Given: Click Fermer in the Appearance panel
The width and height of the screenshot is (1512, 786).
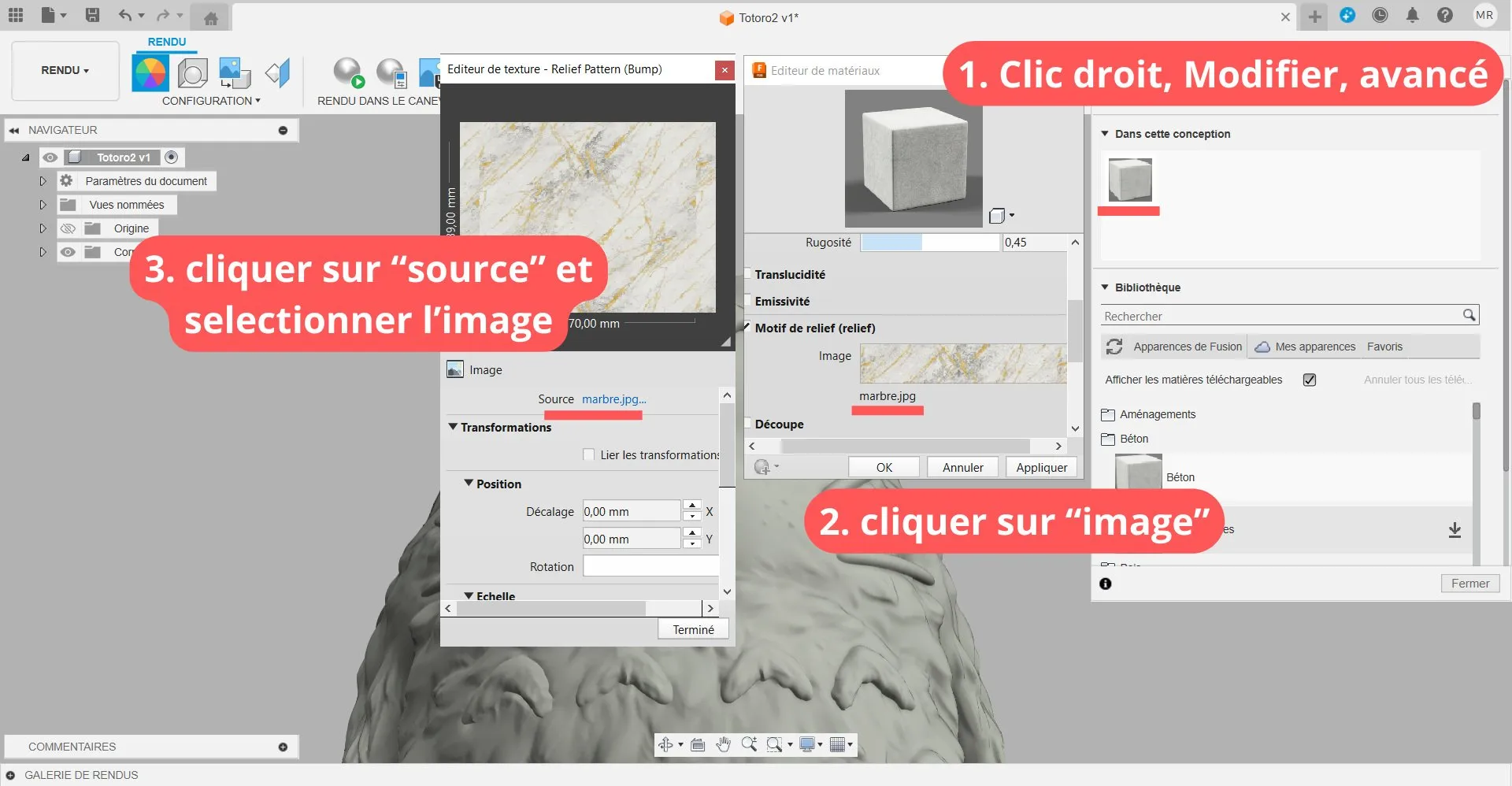Looking at the screenshot, I should click(1470, 584).
